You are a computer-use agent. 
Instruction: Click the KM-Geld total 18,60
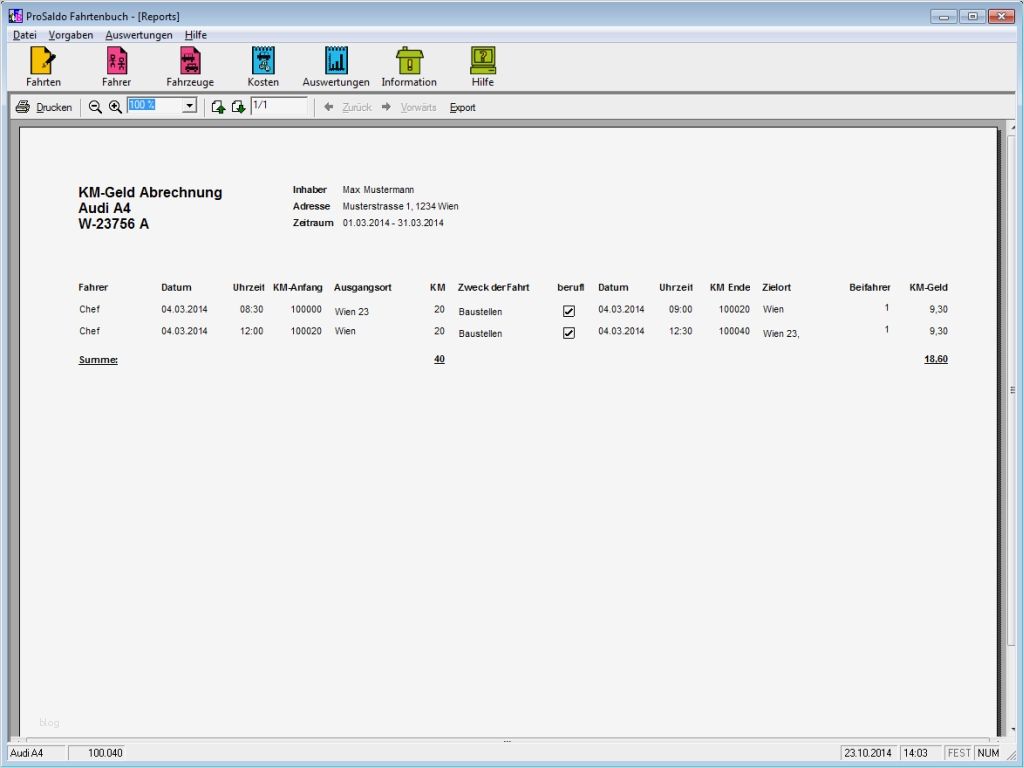pyautogui.click(x=936, y=359)
